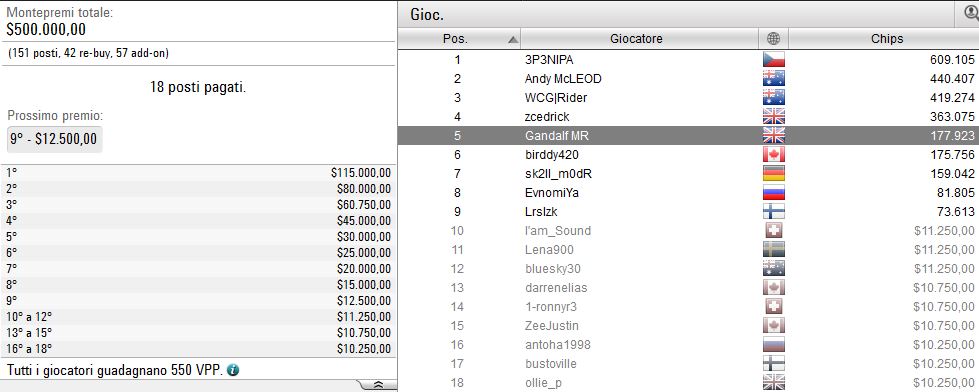
Task: Collapse the prize panel with double chevron
Action: click(377, 385)
